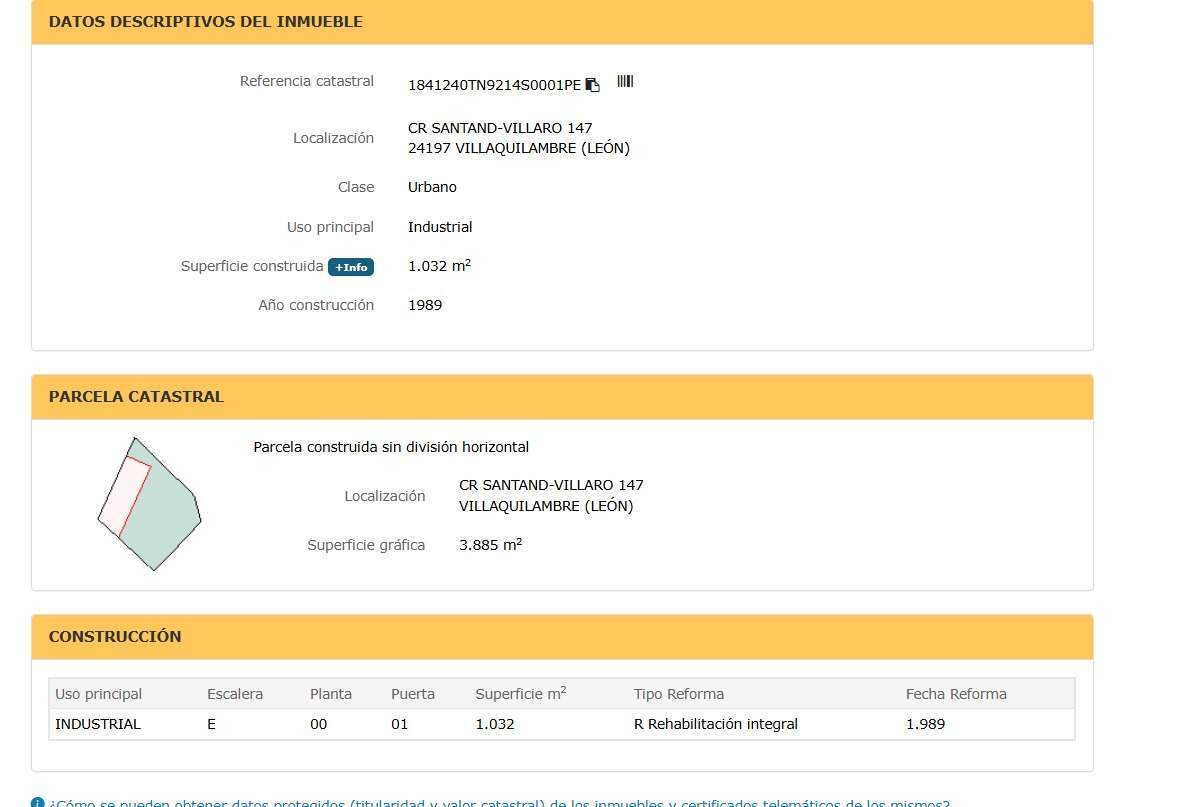Click the Tipo Reforma column header
This screenshot has height=807, width=1188.
tap(679, 694)
